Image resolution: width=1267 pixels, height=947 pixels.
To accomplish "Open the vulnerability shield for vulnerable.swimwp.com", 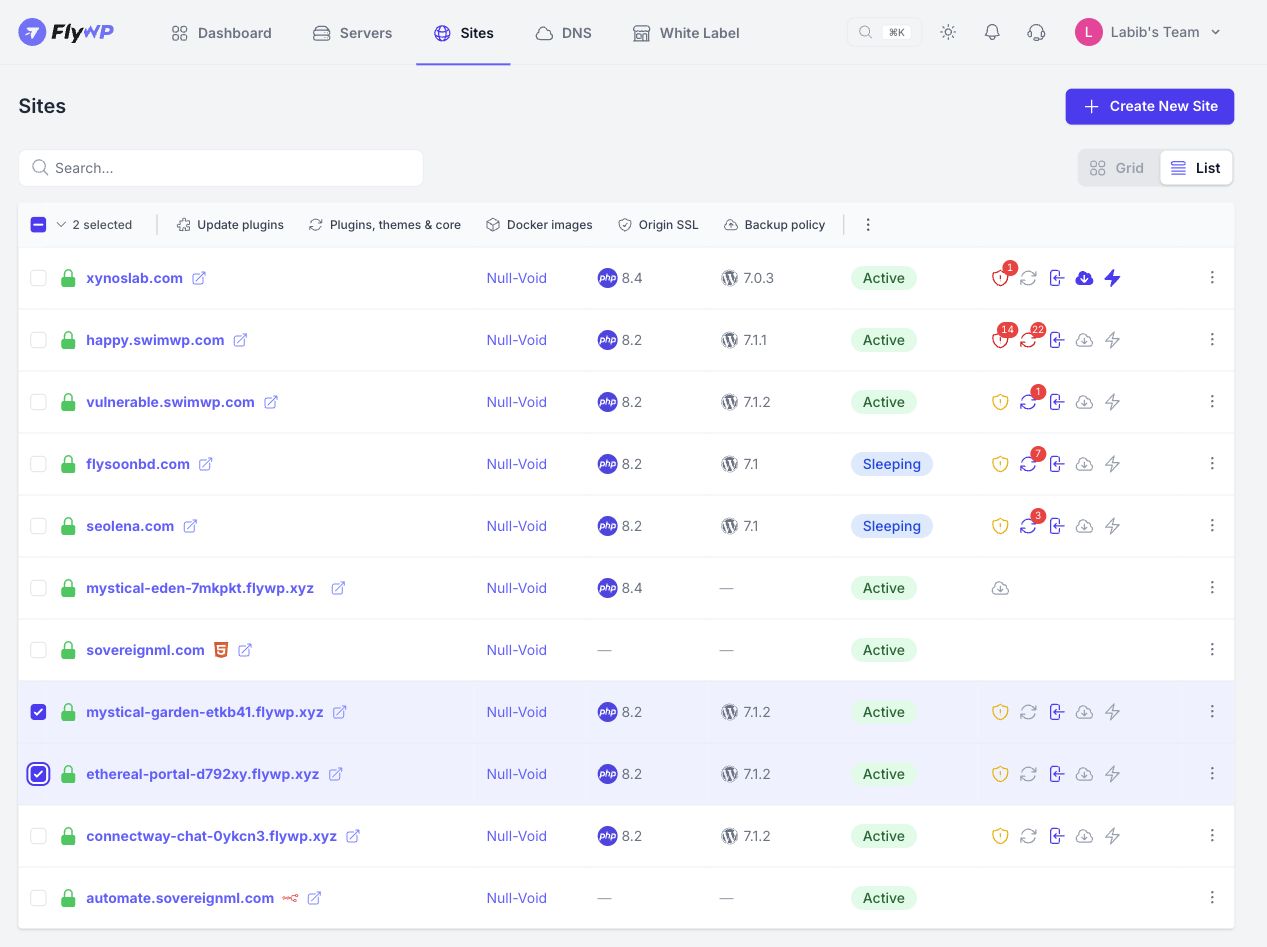I will [x=1000, y=402].
